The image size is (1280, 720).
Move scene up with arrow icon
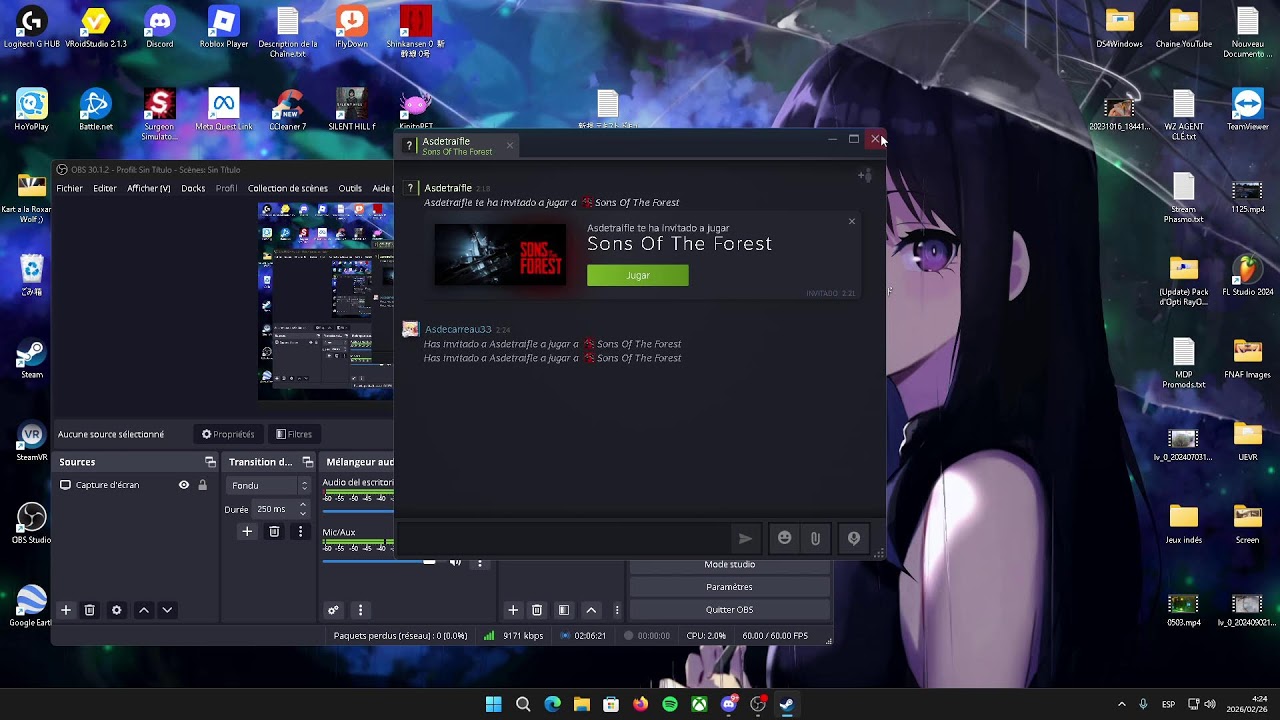pos(591,610)
